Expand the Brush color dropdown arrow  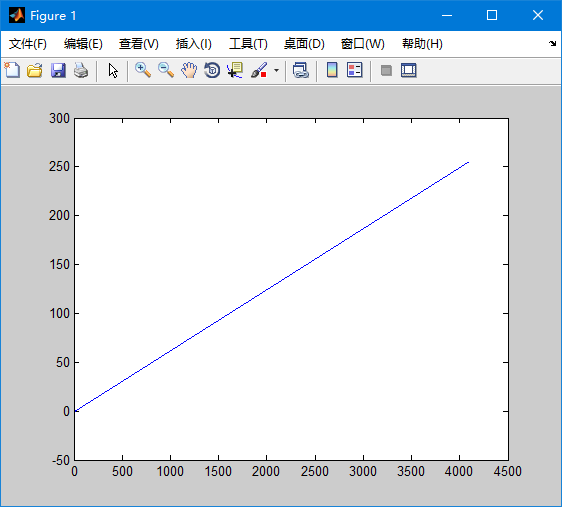276,70
